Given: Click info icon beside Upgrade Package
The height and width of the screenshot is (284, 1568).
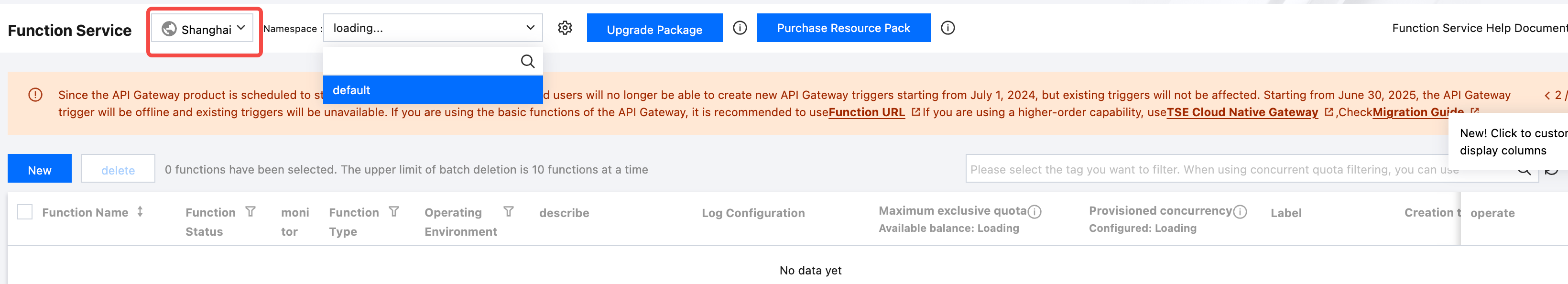Looking at the screenshot, I should coord(740,28).
